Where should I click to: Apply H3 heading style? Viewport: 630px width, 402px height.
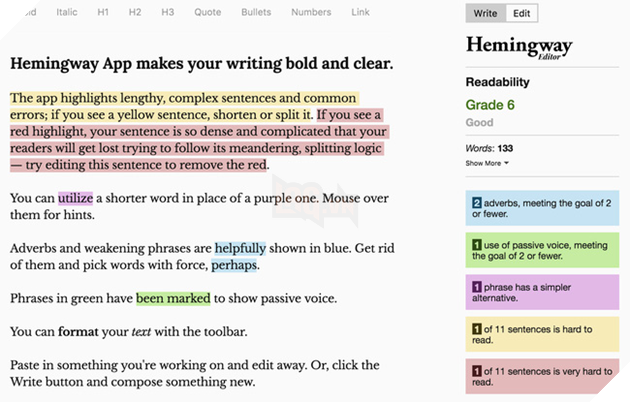point(168,12)
